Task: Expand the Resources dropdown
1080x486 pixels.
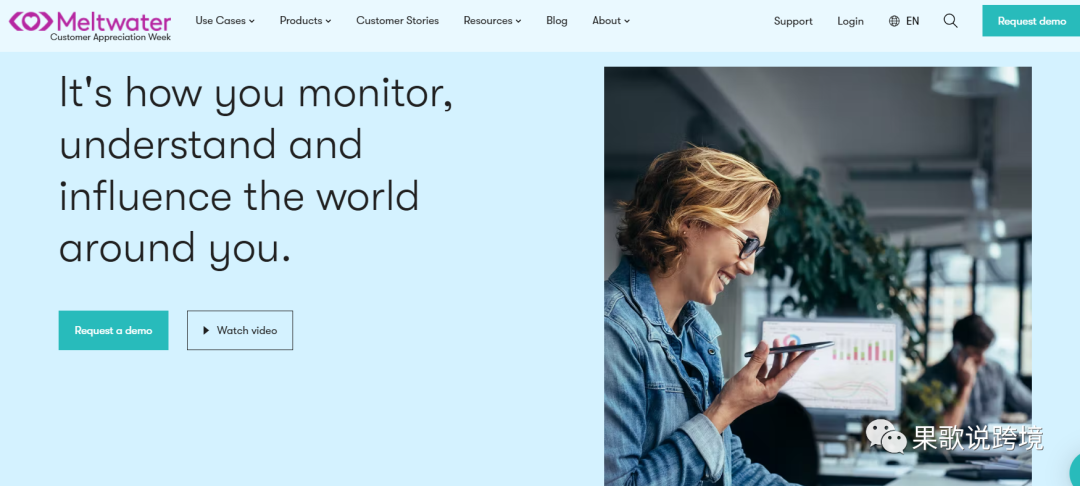Action: (x=492, y=21)
